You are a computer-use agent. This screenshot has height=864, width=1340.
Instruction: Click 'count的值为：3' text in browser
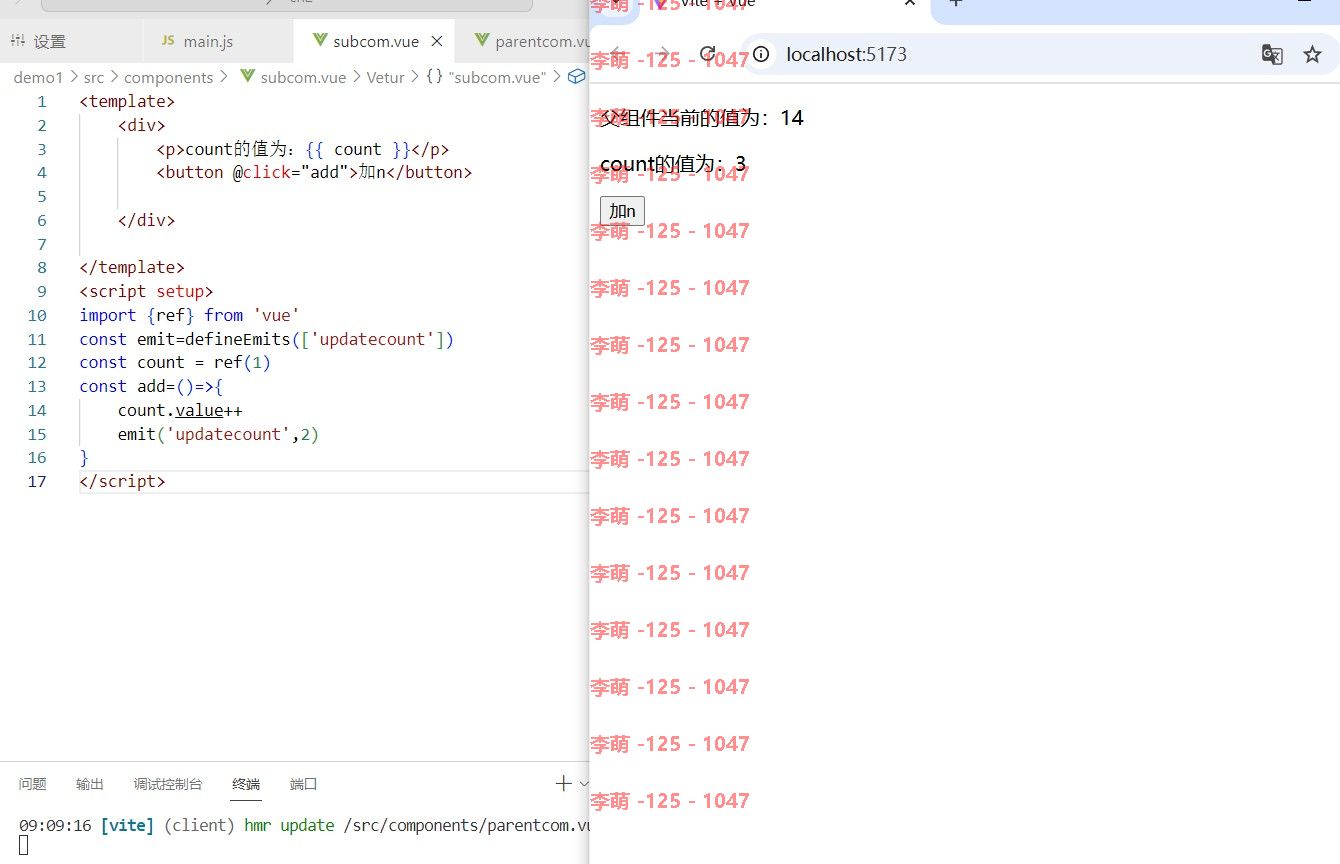point(673,164)
